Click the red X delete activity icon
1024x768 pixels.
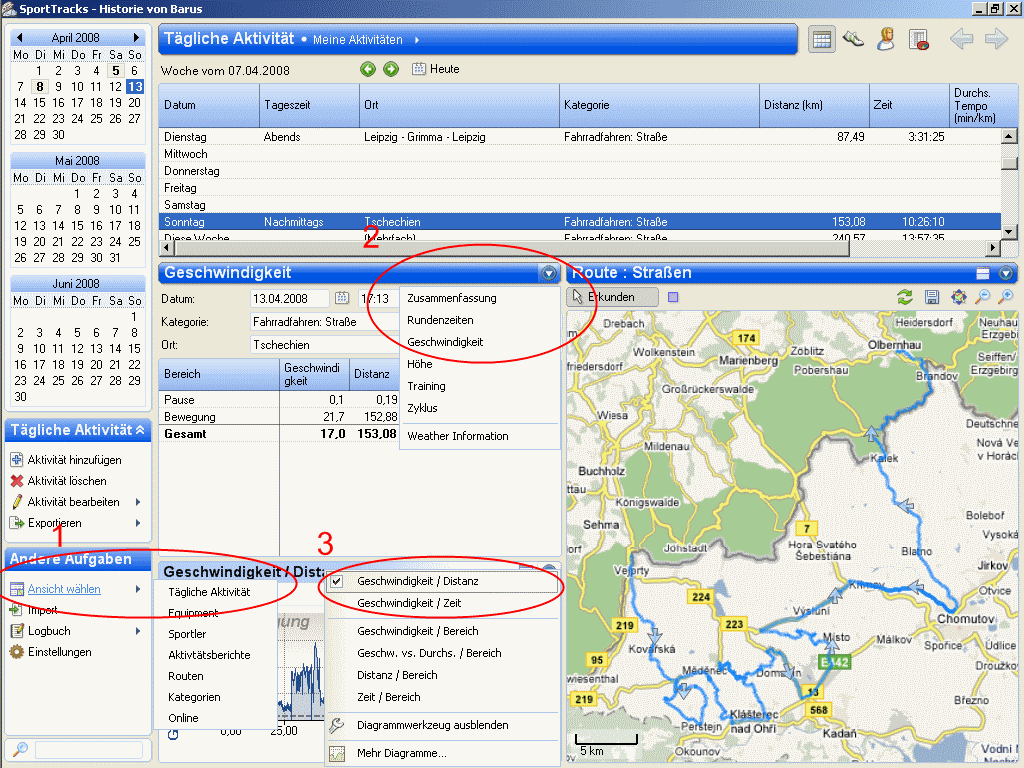[x=17, y=481]
